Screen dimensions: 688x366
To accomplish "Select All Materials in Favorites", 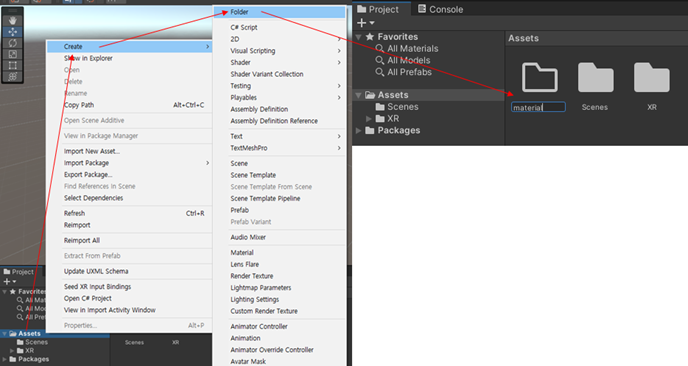I will click(x=412, y=49).
